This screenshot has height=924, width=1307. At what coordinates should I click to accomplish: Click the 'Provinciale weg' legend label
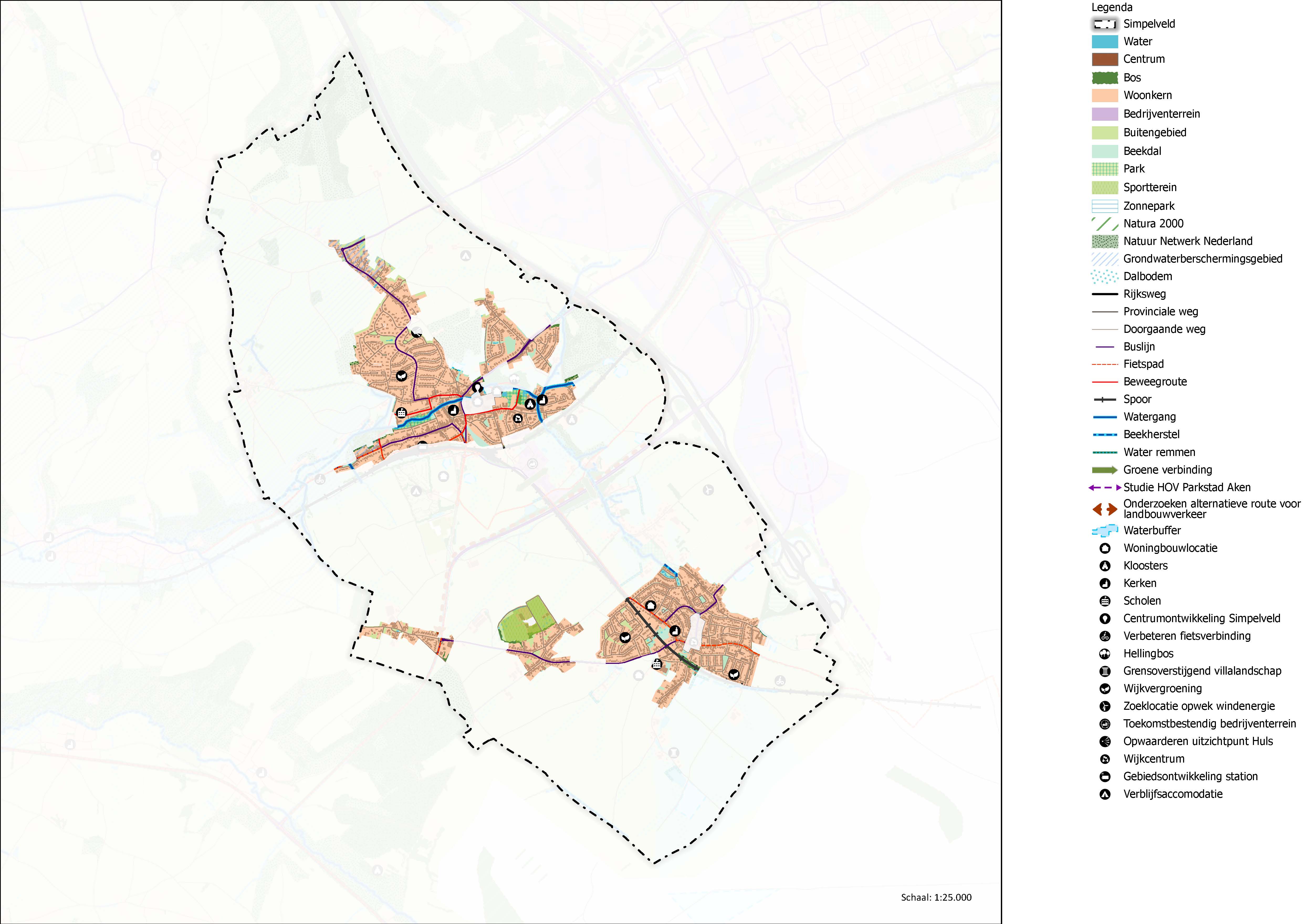coord(1161,312)
